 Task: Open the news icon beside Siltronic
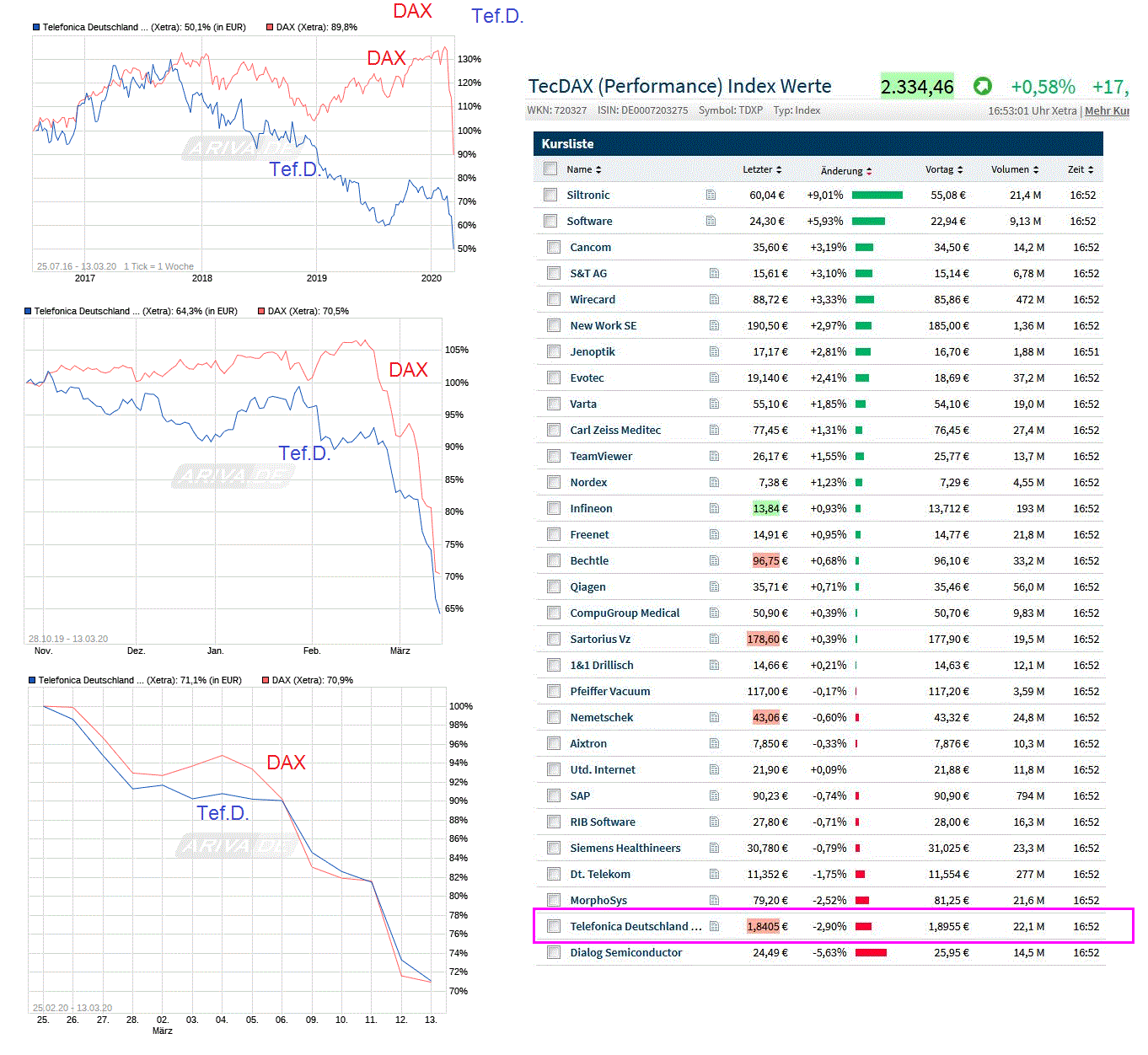point(711,195)
